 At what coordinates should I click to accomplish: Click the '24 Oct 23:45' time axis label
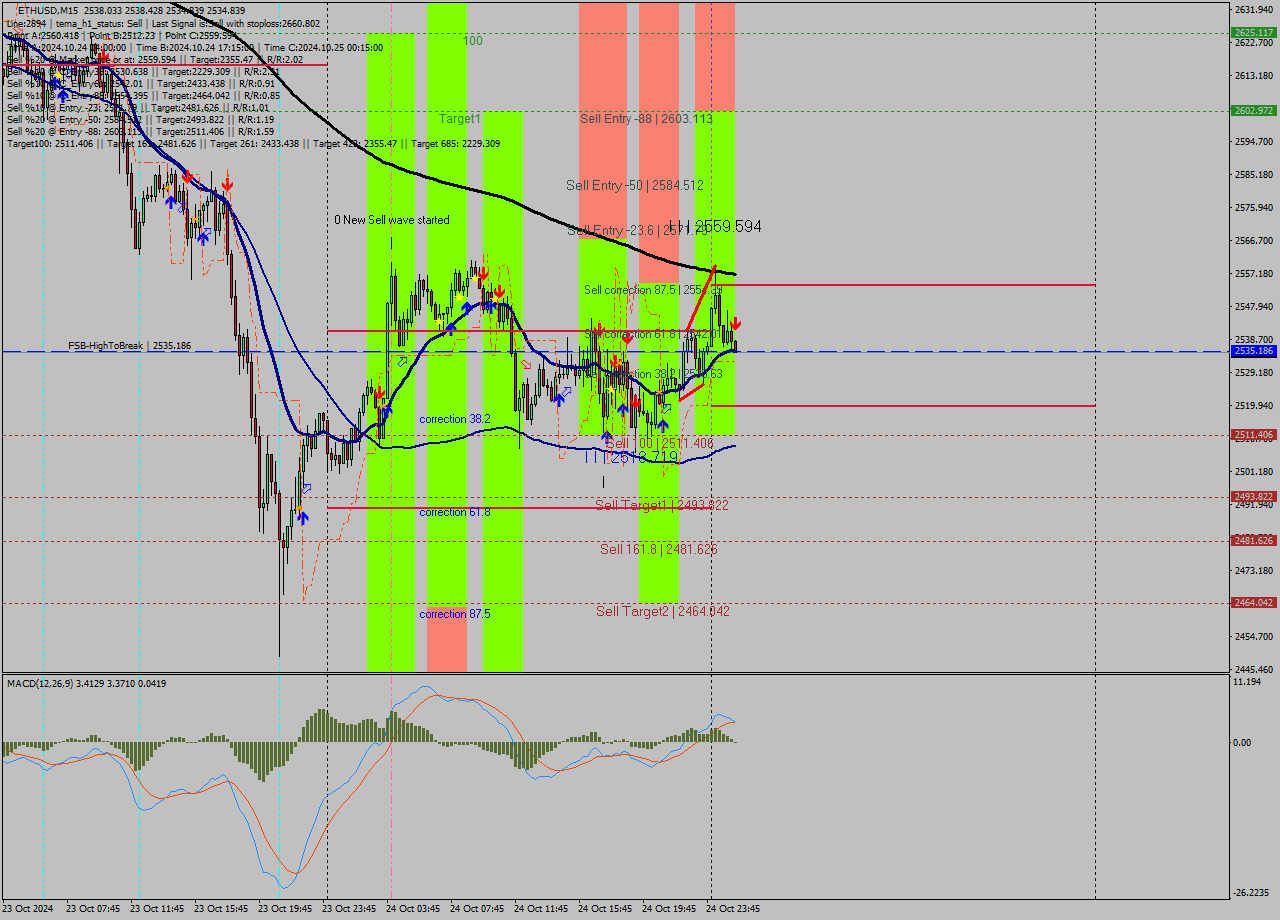point(733,909)
